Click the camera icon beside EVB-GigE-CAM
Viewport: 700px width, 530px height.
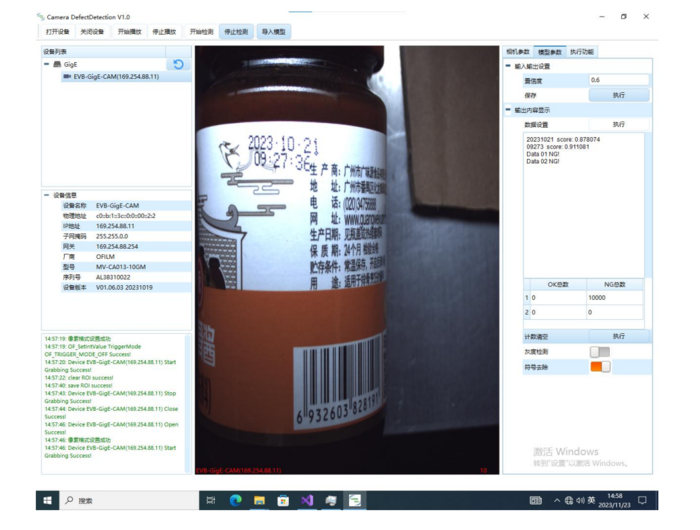click(x=67, y=76)
